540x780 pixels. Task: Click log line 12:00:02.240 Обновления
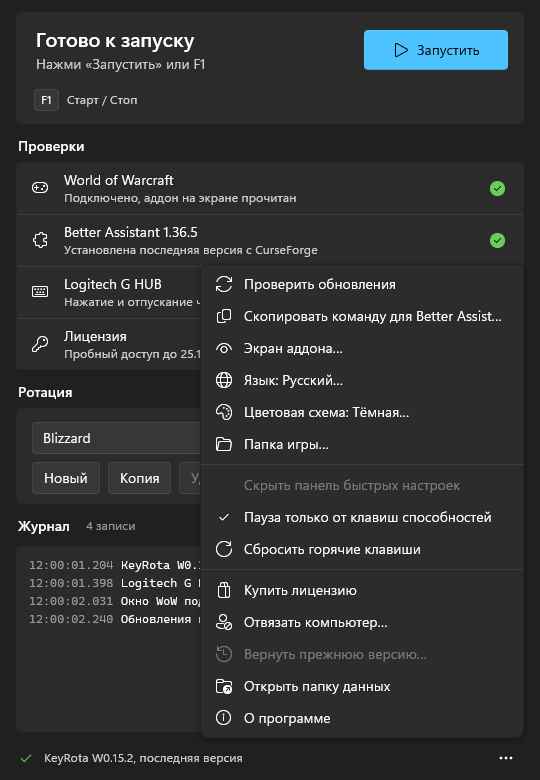tap(114, 619)
